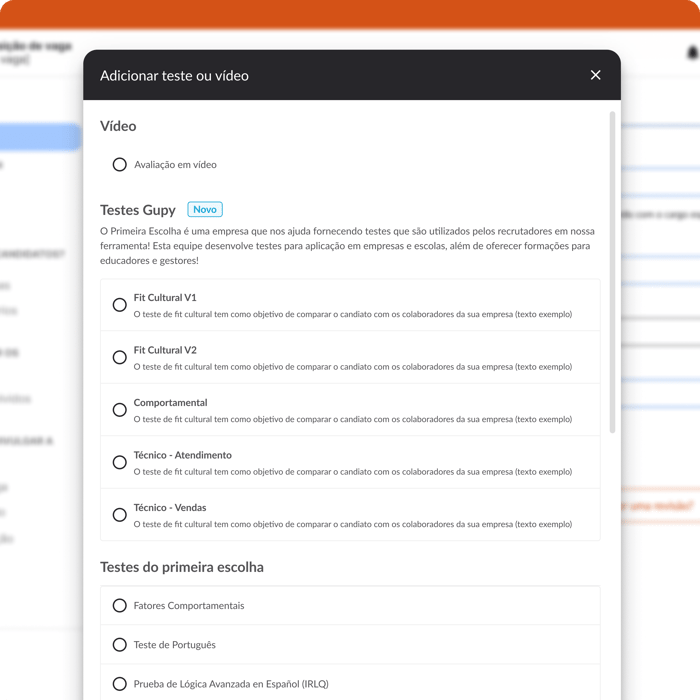Click the highlighted blue sidebar item behind dialog

pyautogui.click(x=40, y=137)
